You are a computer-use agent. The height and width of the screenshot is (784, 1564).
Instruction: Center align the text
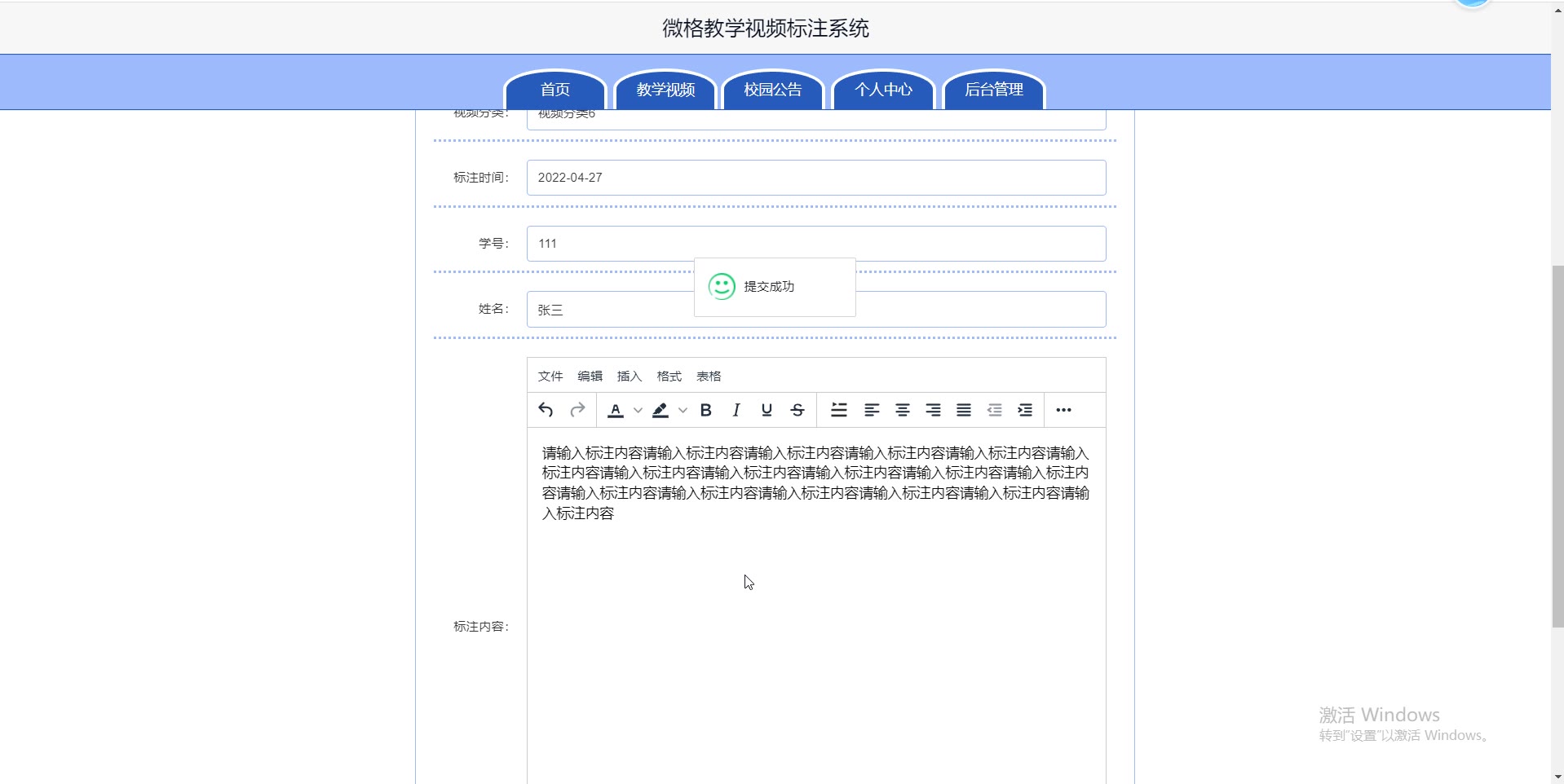(903, 410)
